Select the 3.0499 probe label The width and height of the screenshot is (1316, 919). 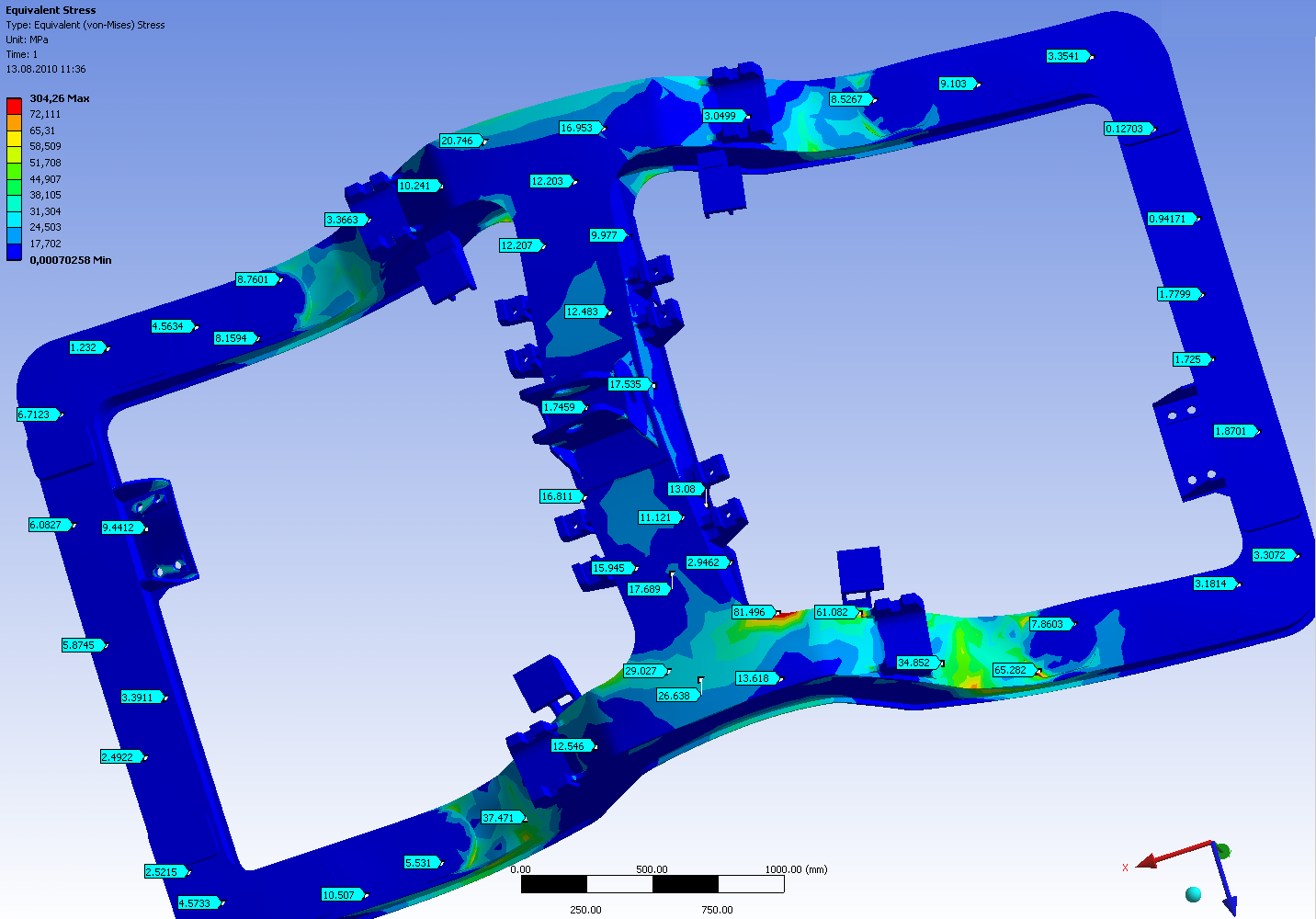pyautogui.click(x=723, y=116)
